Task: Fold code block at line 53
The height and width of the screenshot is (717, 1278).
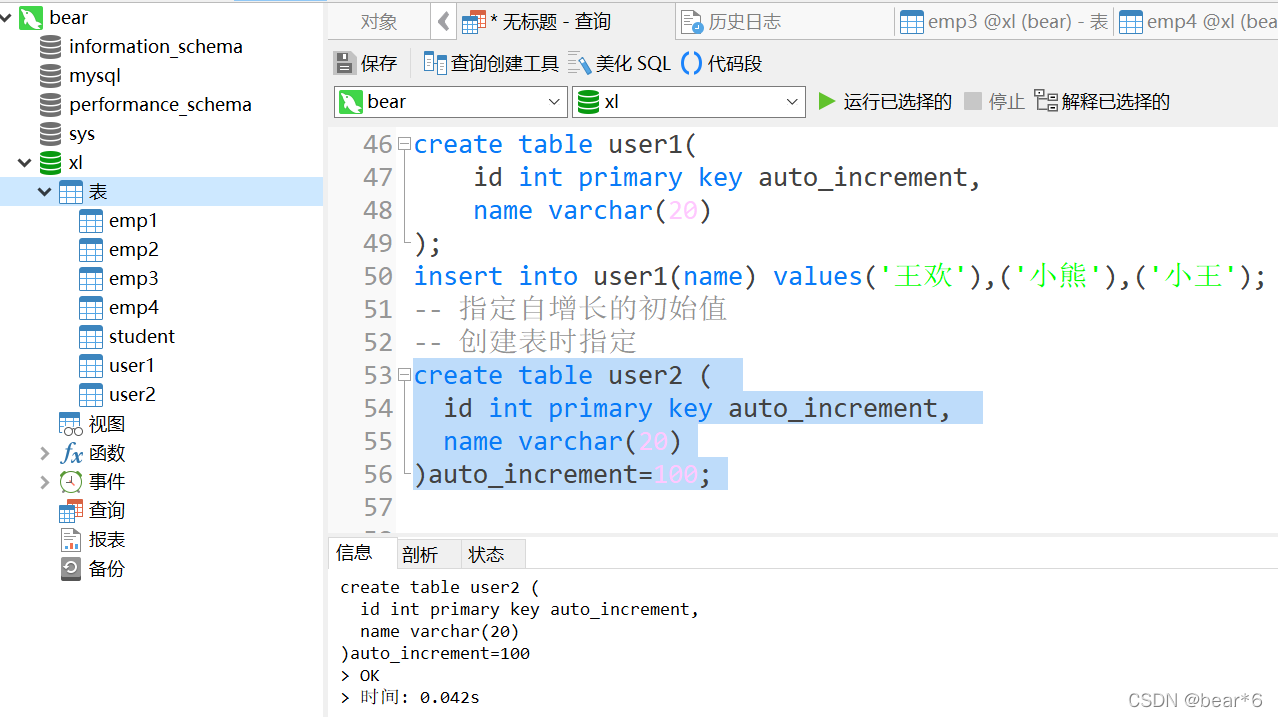Action: pos(405,375)
